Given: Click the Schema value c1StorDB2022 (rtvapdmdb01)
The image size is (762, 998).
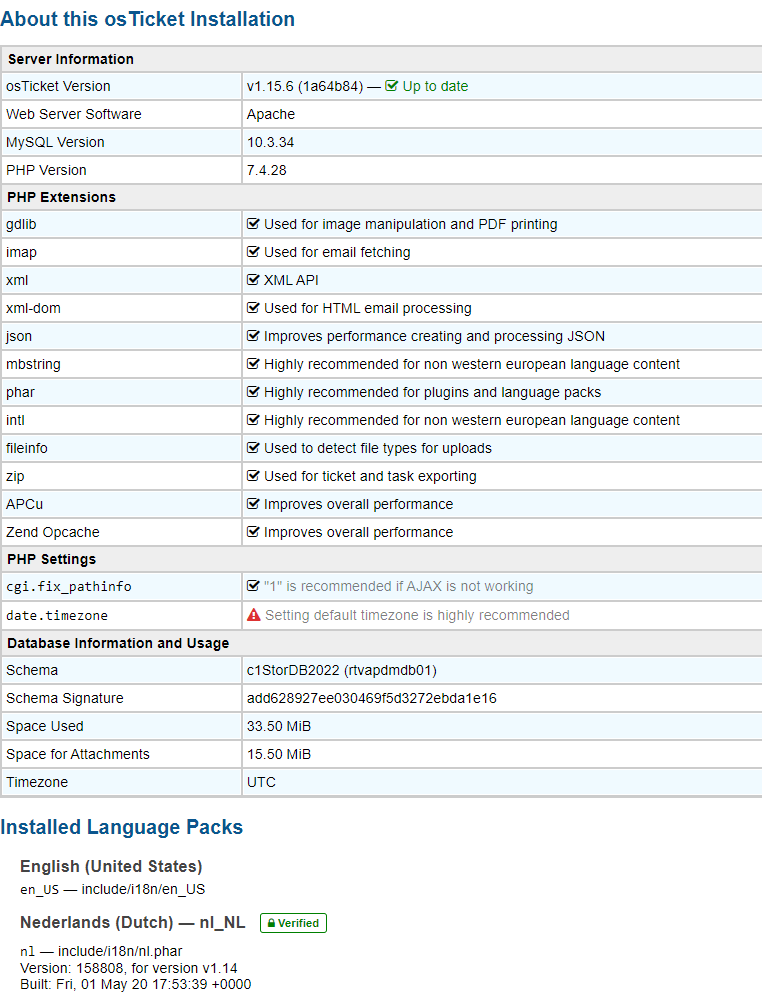Looking at the screenshot, I should pyautogui.click(x=342, y=670).
